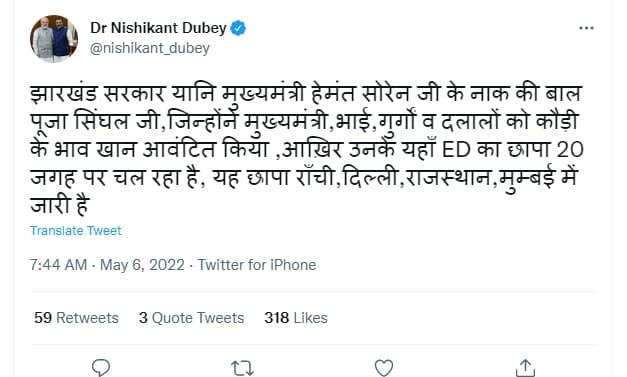Image resolution: width=627 pixels, height=377 pixels.
Task: Click Translate Tweet
Action: [x=76, y=231]
